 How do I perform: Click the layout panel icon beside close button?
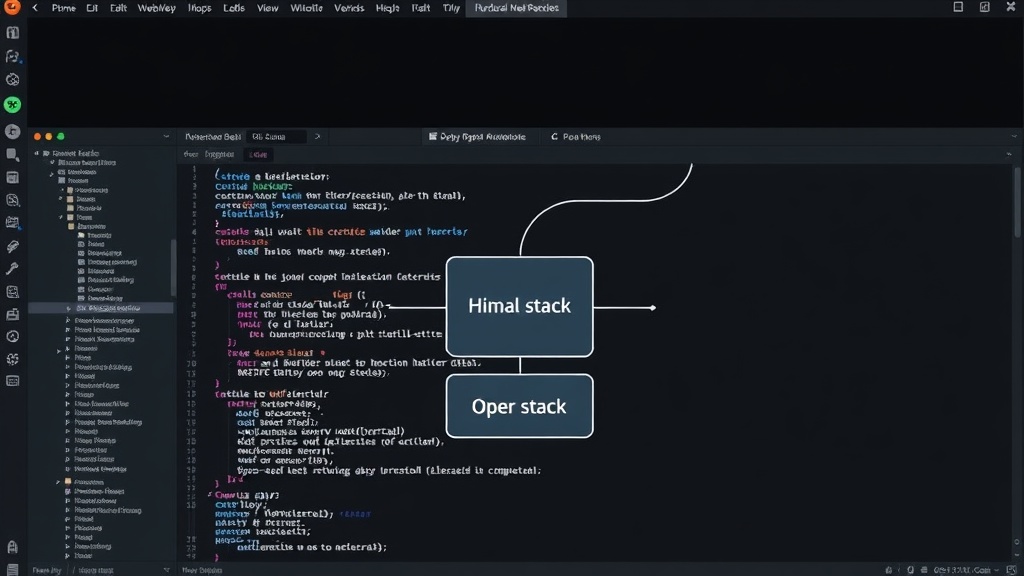coord(984,7)
